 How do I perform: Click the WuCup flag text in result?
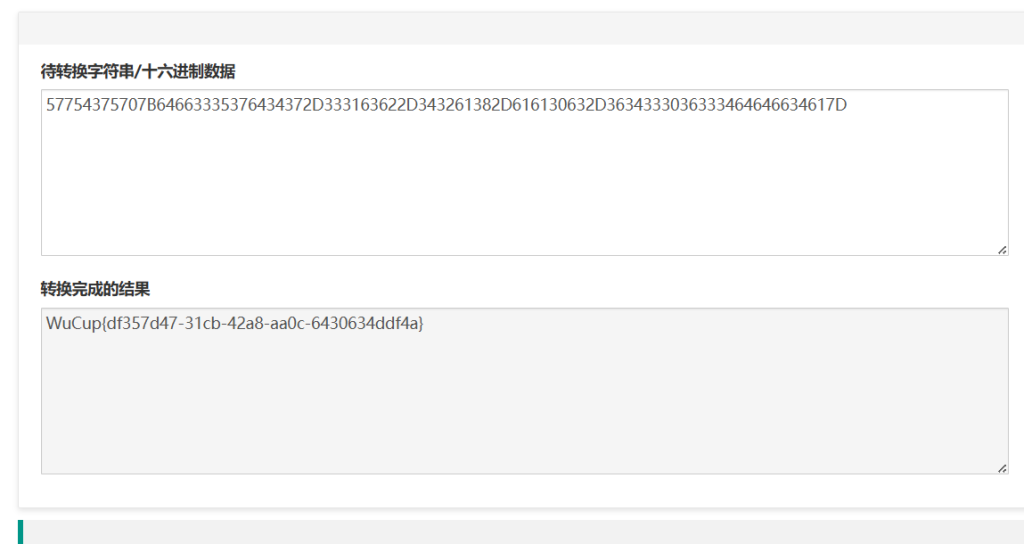pyautogui.click(x=235, y=323)
